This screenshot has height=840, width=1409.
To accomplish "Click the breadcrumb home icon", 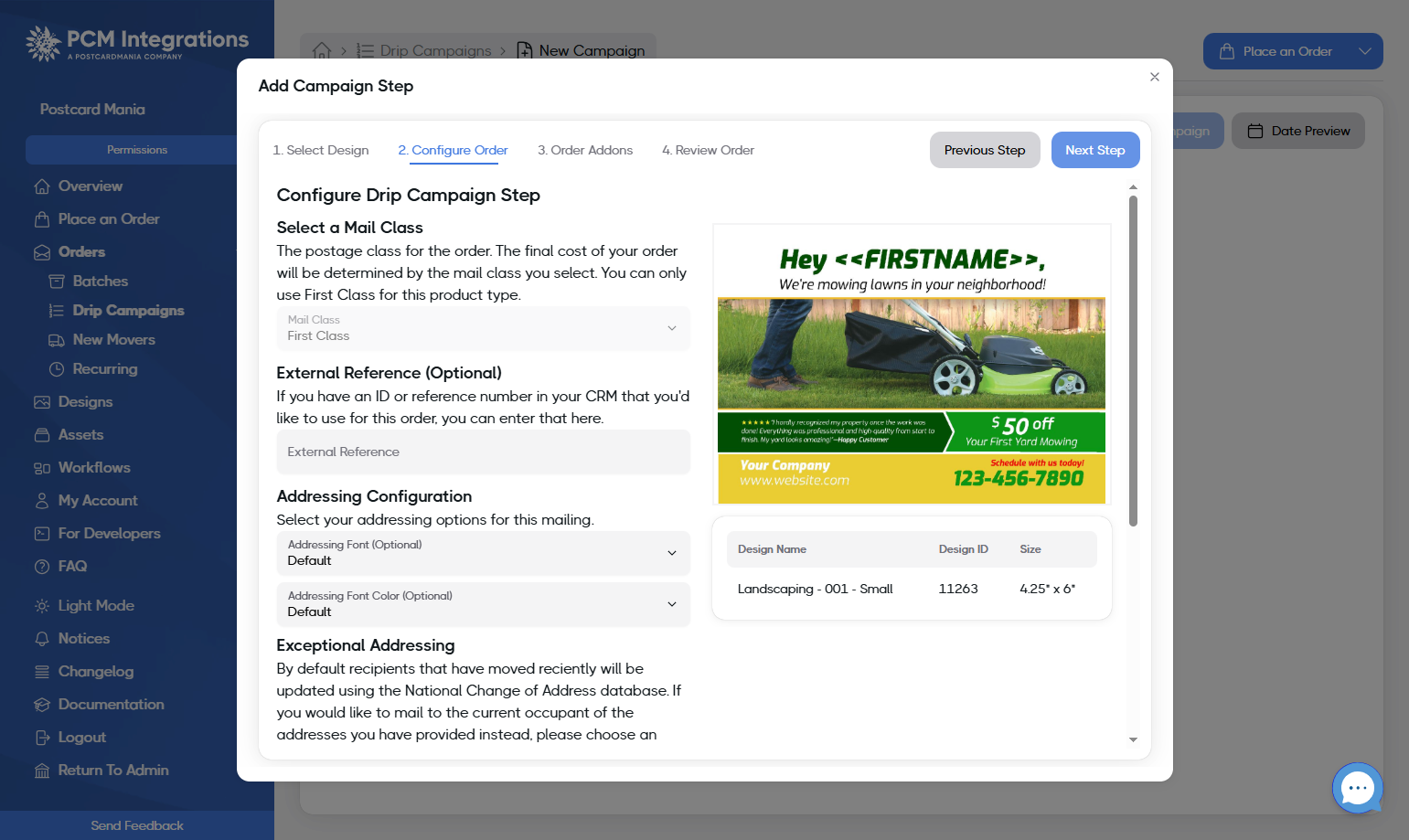I will (x=322, y=50).
